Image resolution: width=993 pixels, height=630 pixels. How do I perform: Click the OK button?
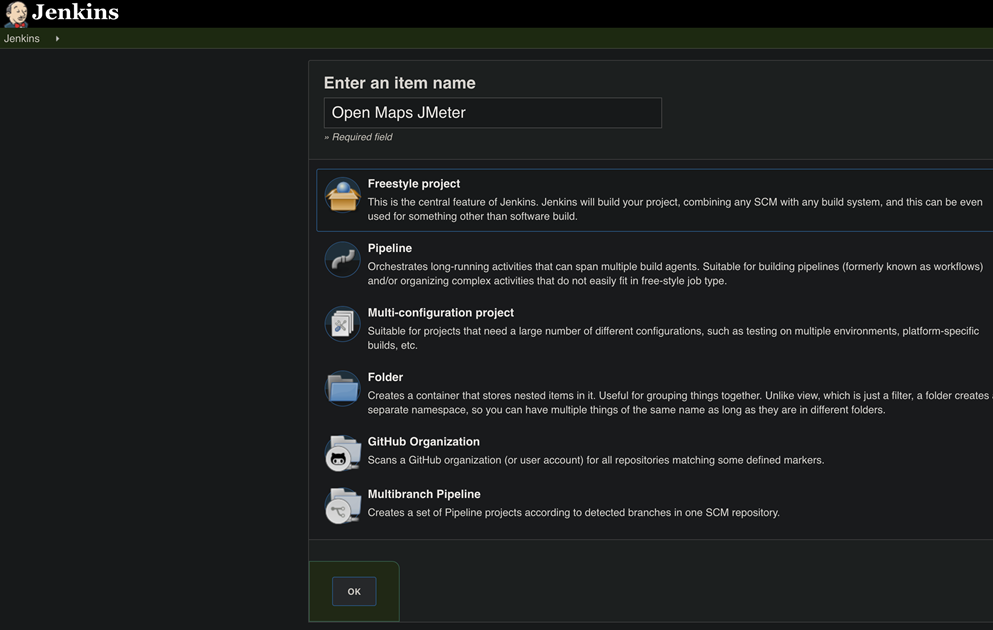354,591
